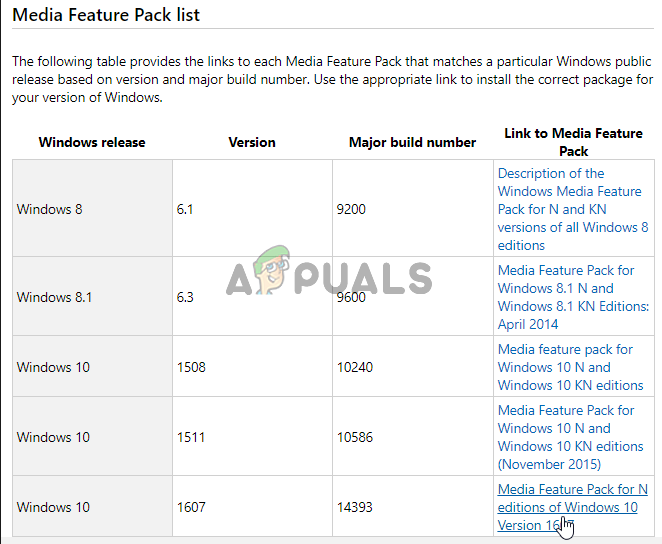Select the Major build number column header
Image resolution: width=662 pixels, height=544 pixels.
click(412, 142)
